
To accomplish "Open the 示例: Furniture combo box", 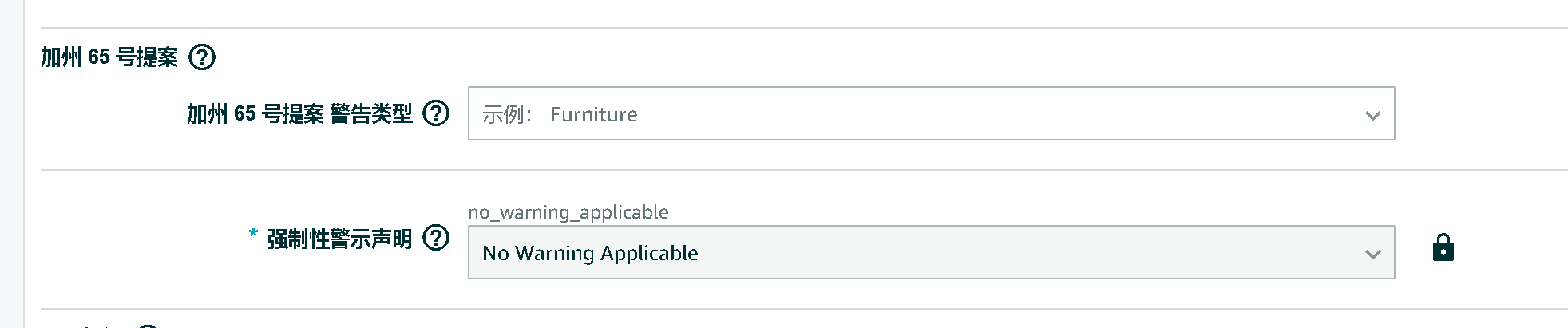I will pyautogui.click(x=932, y=113).
